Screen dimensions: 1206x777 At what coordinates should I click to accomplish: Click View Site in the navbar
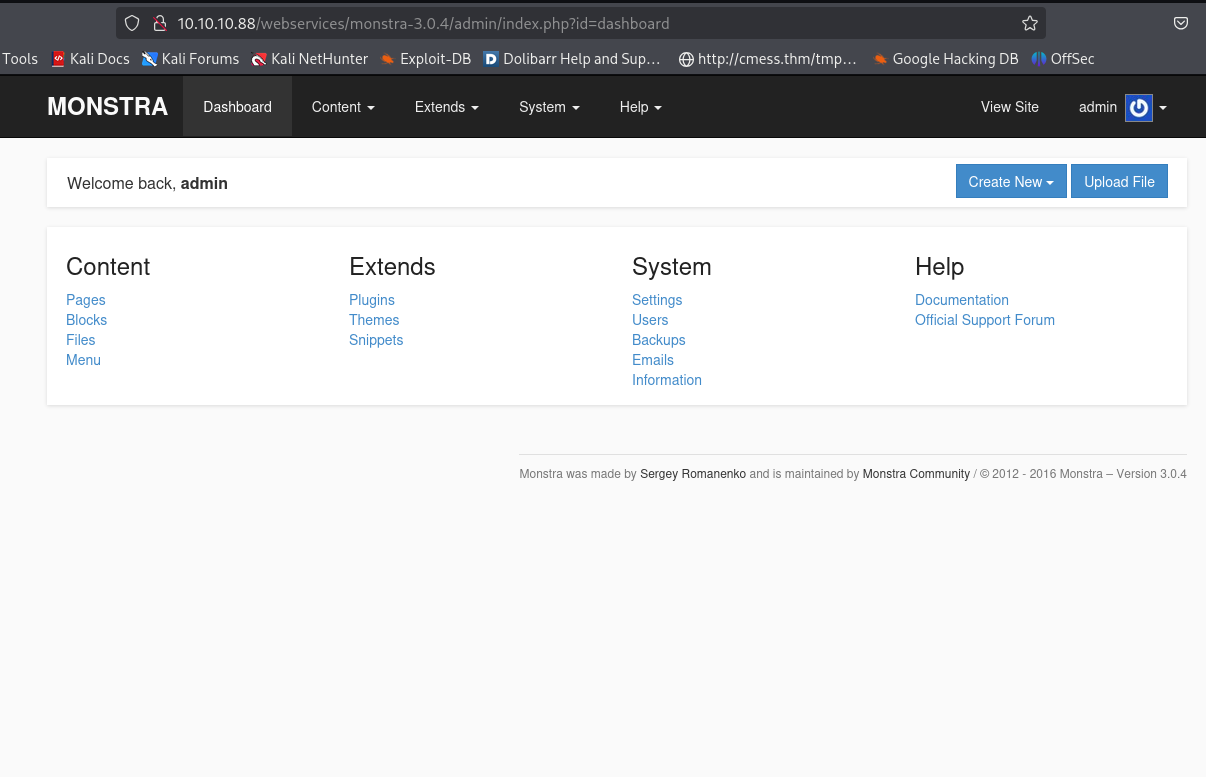point(1010,107)
